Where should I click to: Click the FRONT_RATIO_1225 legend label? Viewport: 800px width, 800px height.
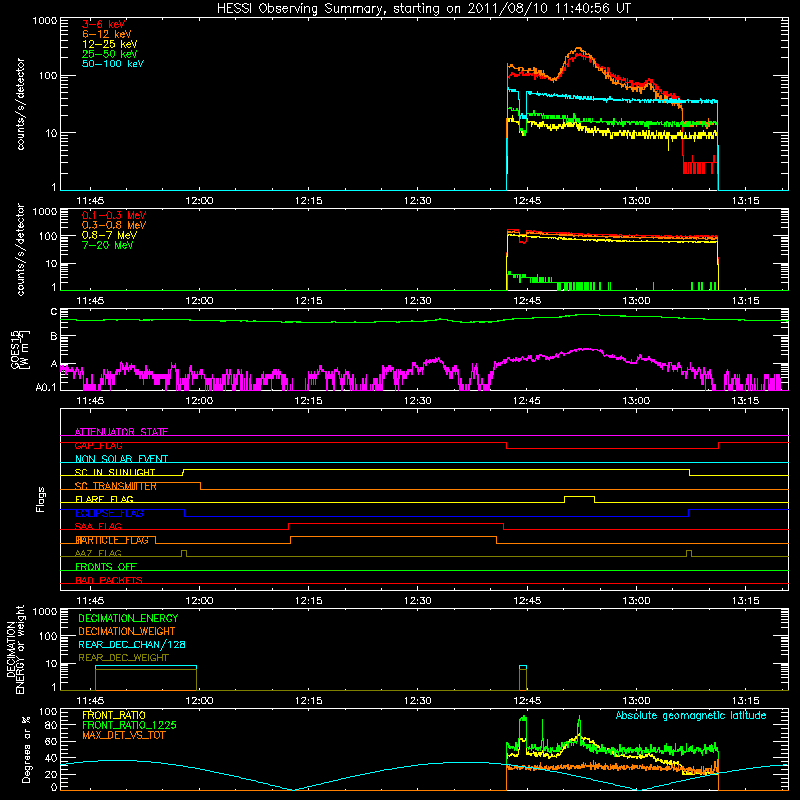point(129,725)
